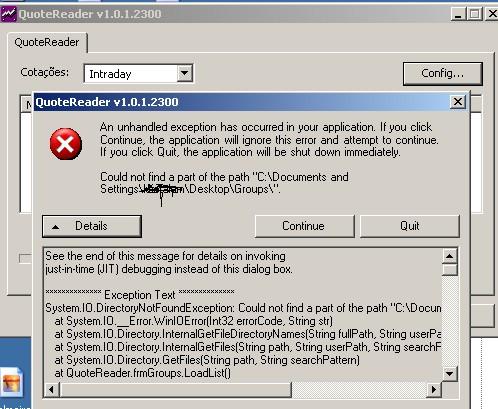The width and height of the screenshot is (498, 409).
Task: Maximize the main QuoteReader window
Action: [474, 14]
